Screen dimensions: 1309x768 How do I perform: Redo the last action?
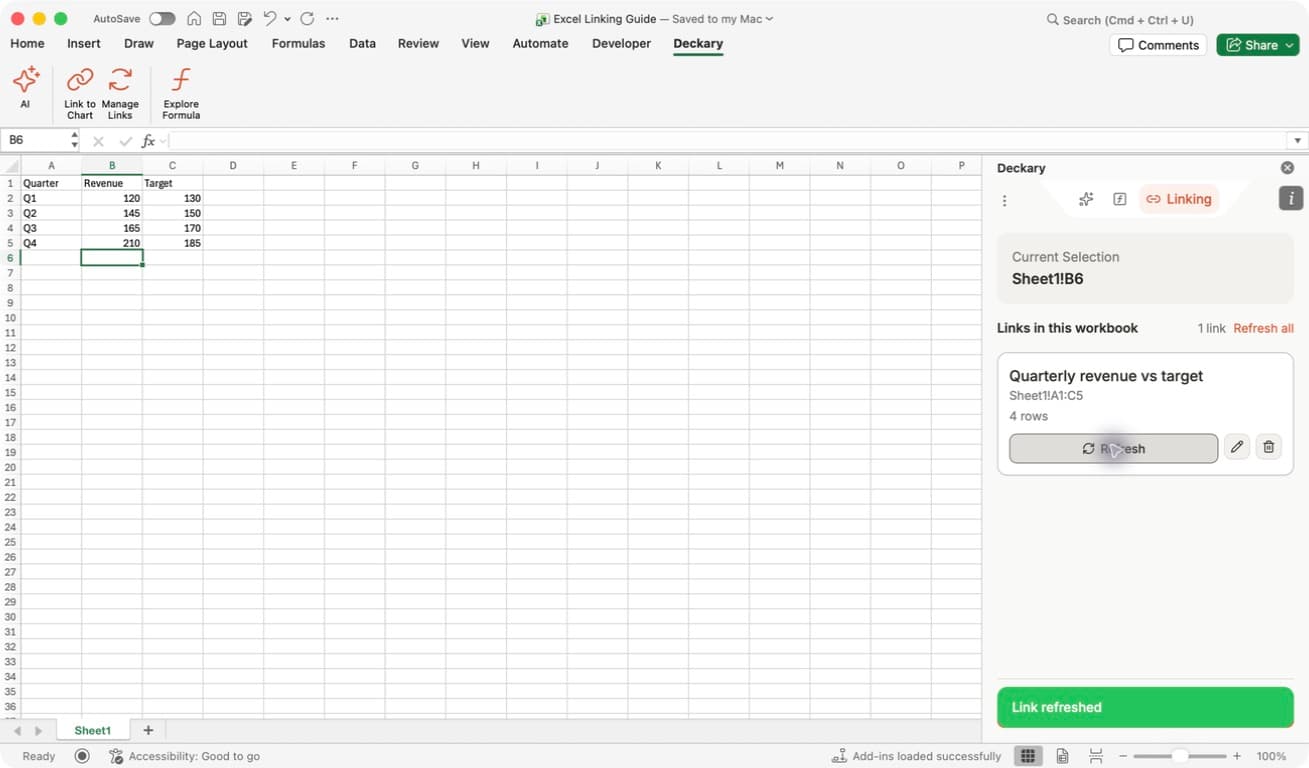tap(307, 19)
